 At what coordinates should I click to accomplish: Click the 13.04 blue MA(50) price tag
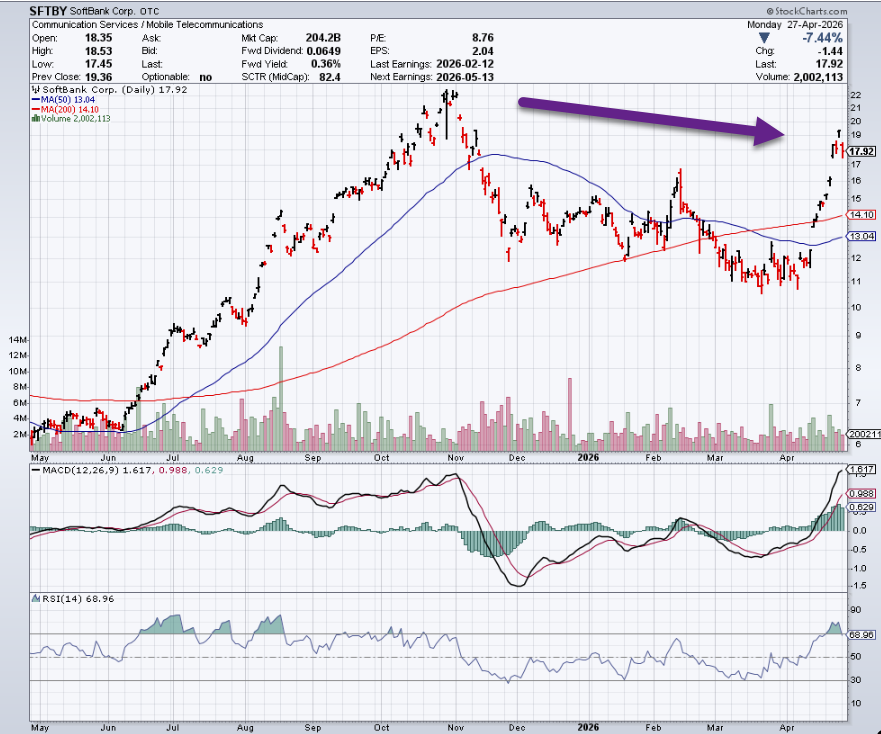point(861,236)
